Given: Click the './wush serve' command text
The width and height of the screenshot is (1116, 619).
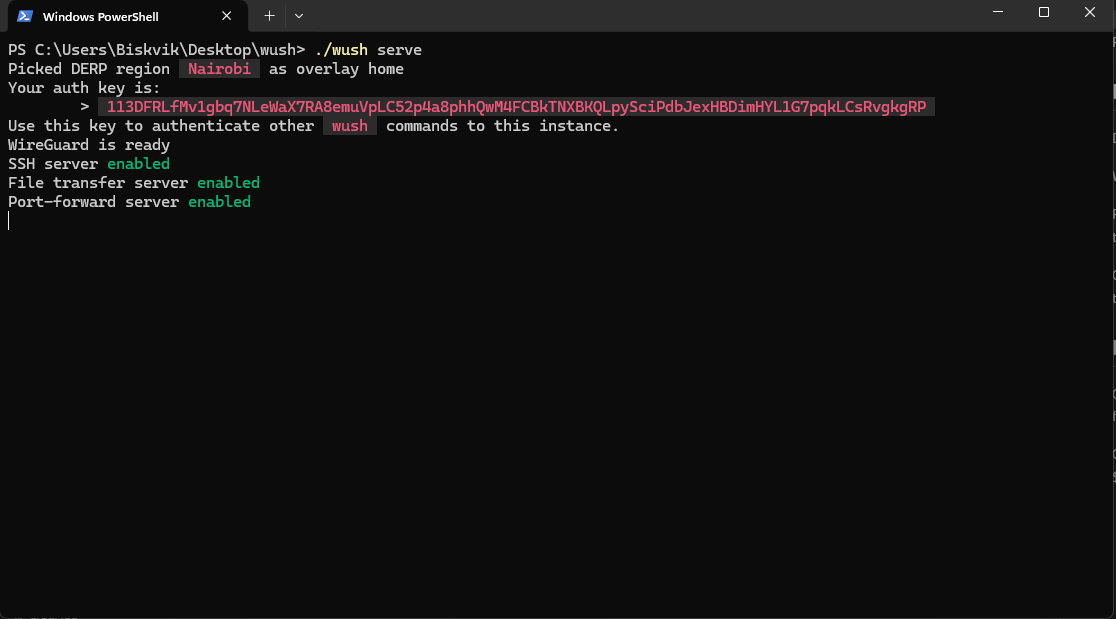Looking at the screenshot, I should tap(368, 50).
